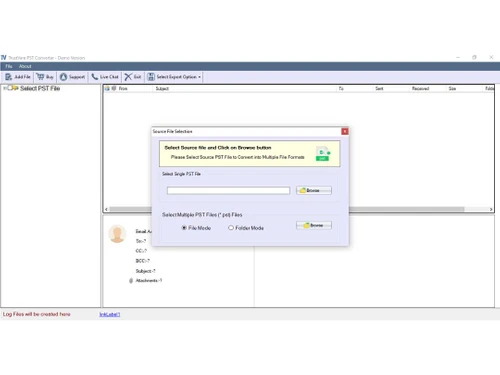Screen dimensions: 500x375
Task: Click the single PST file path field
Action: coord(228,190)
